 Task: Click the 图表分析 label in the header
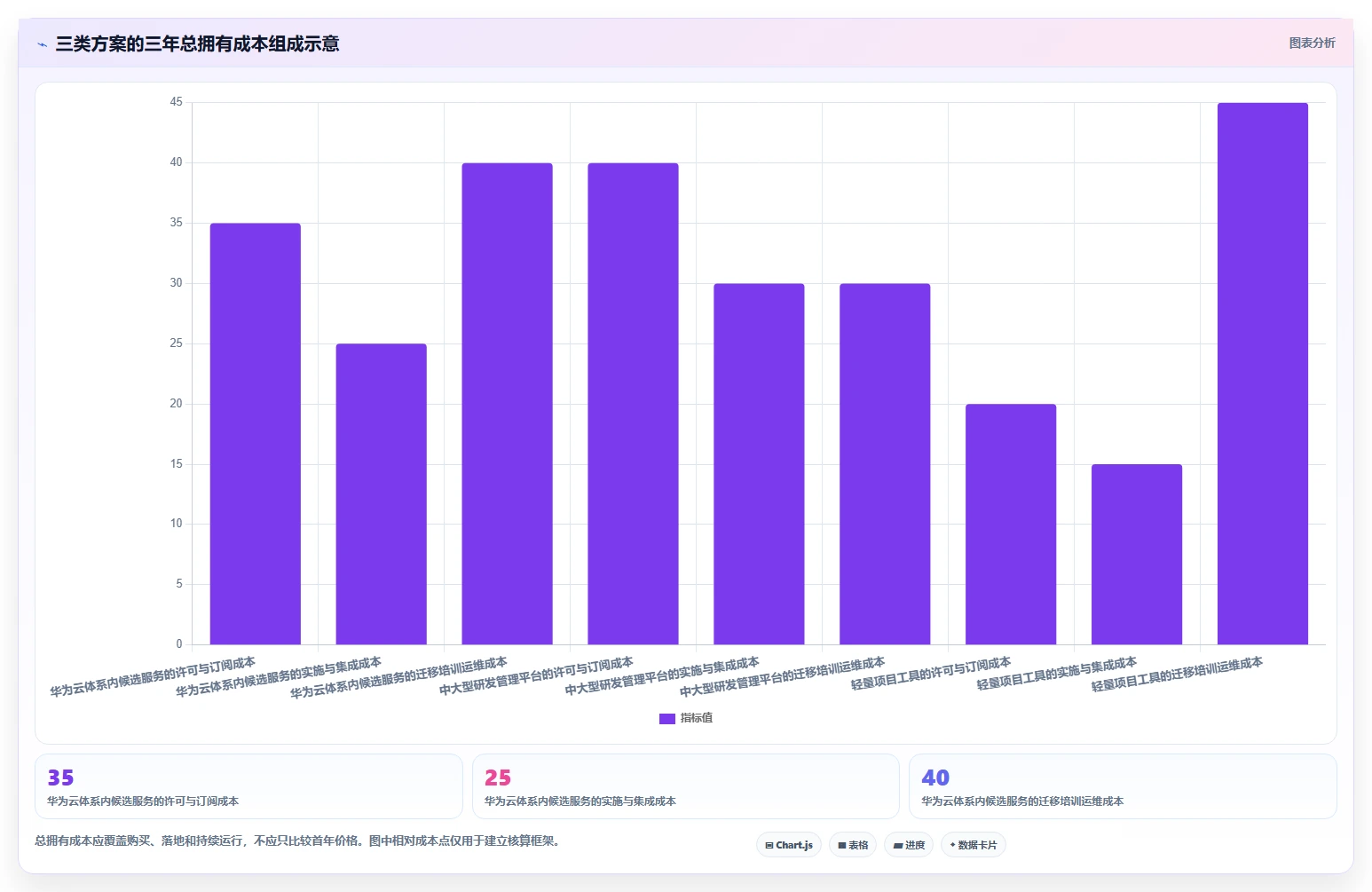(x=1312, y=43)
